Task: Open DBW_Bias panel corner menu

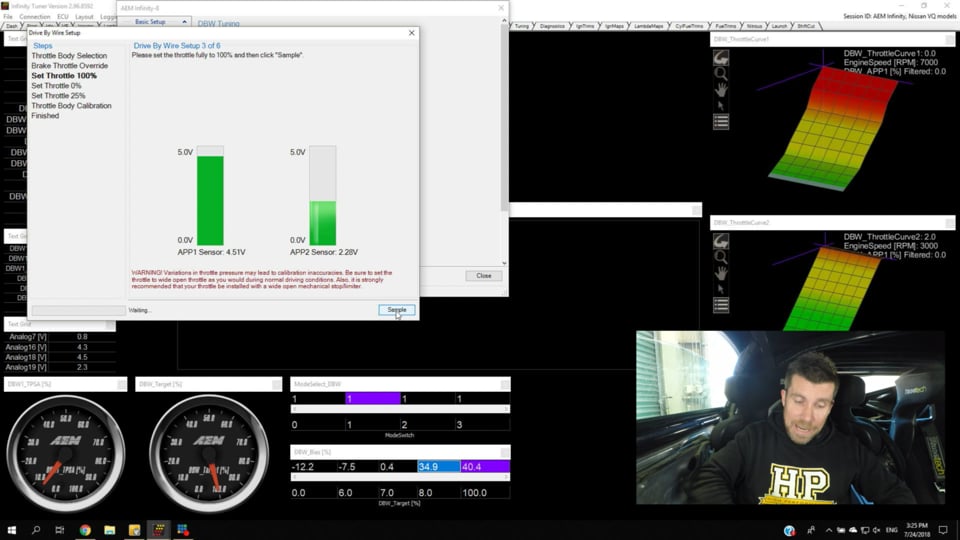Action: 504,452
